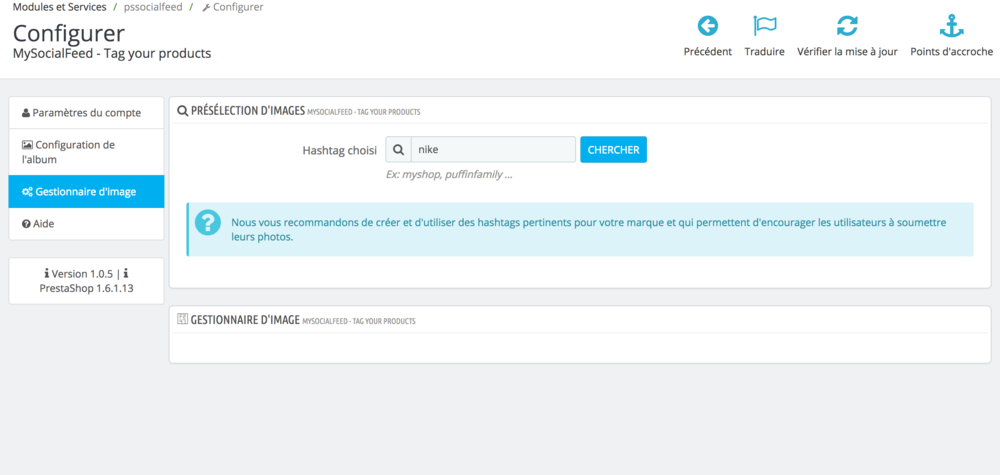Click the hashtag recommendation message text
This screenshot has width=1000, height=475.
(x=589, y=230)
